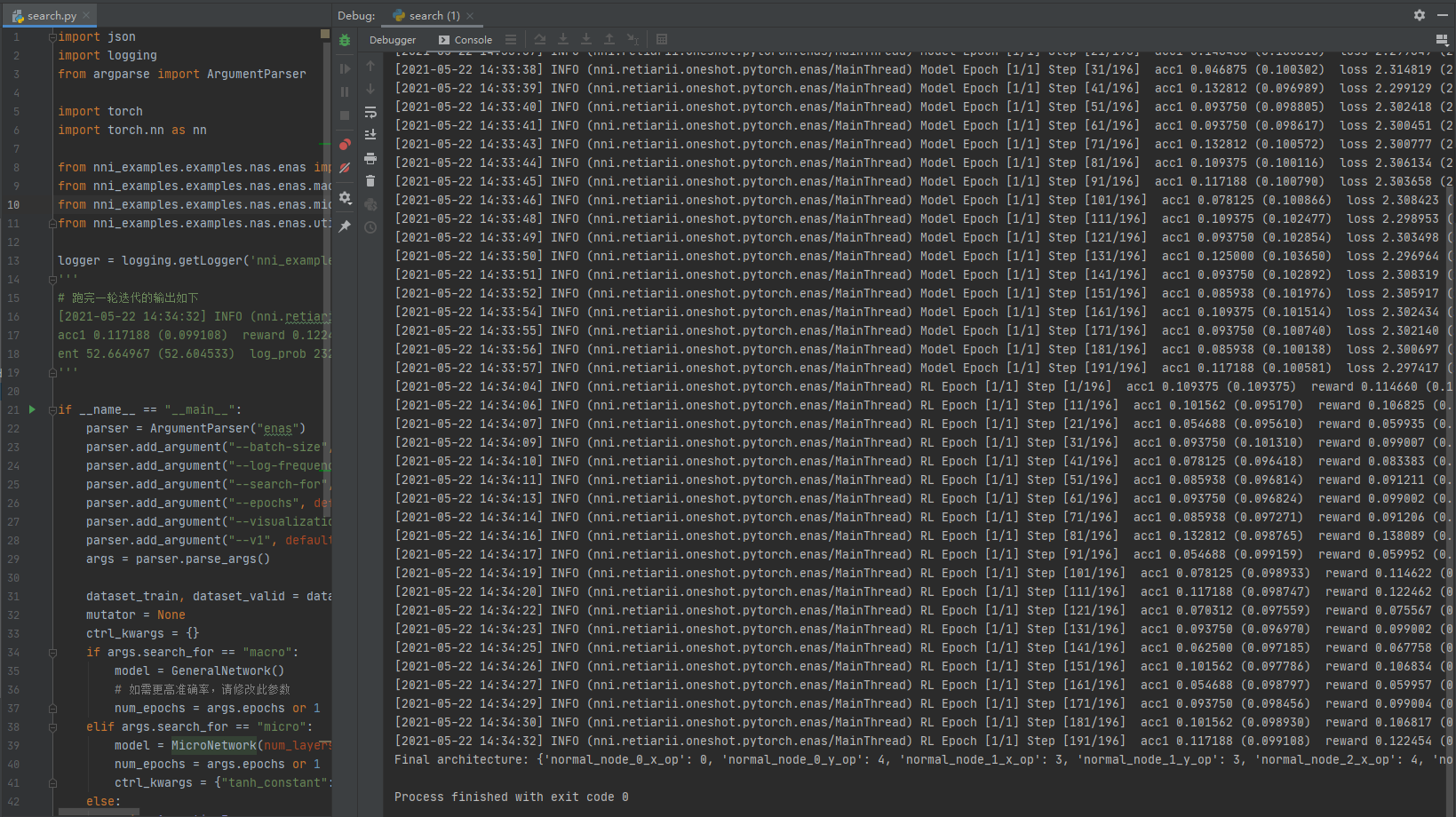The image size is (1456, 817).
Task: Toggle Soft-Wrap in console toolbar
Action: tap(370, 112)
